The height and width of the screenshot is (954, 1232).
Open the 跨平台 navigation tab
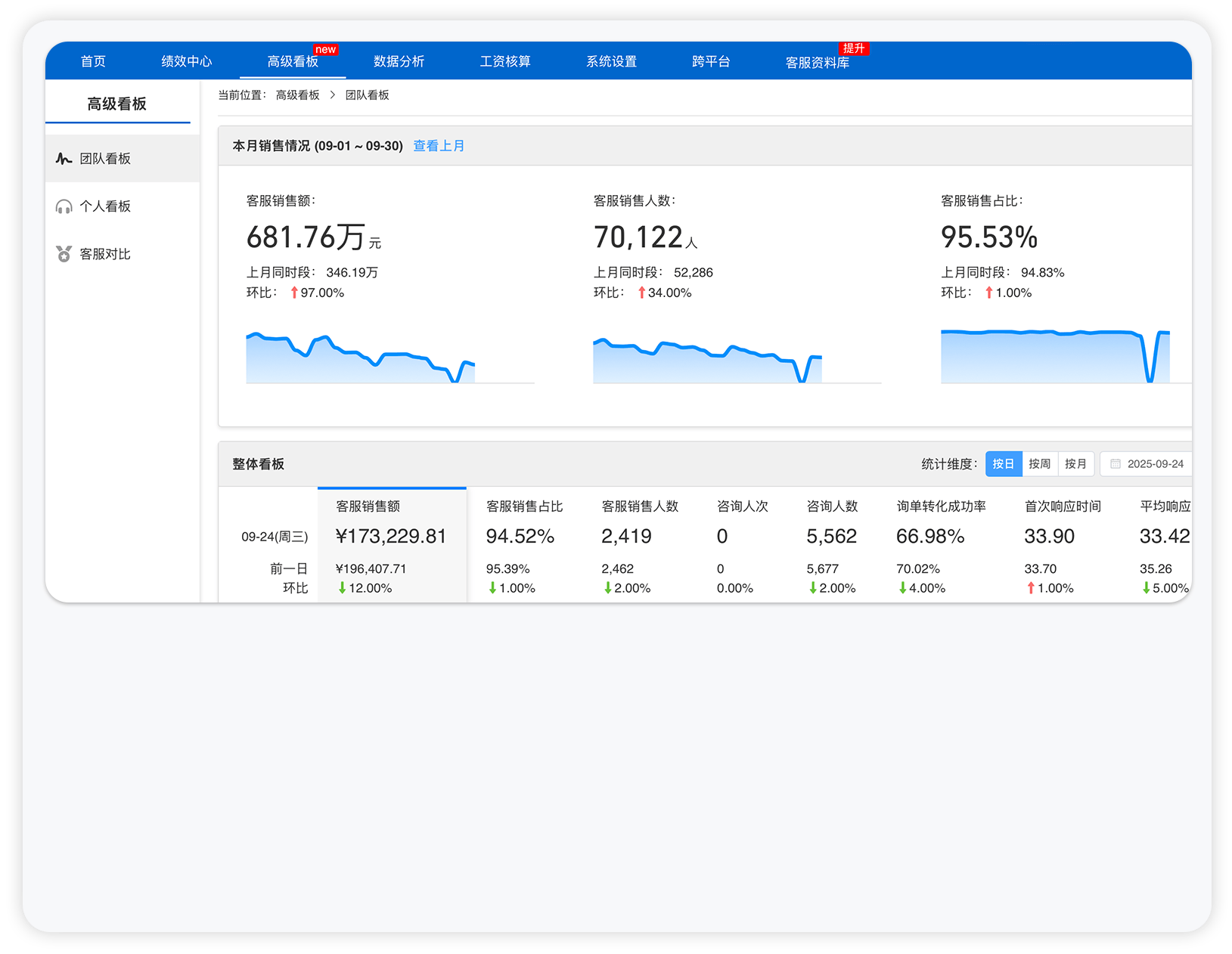(711, 61)
